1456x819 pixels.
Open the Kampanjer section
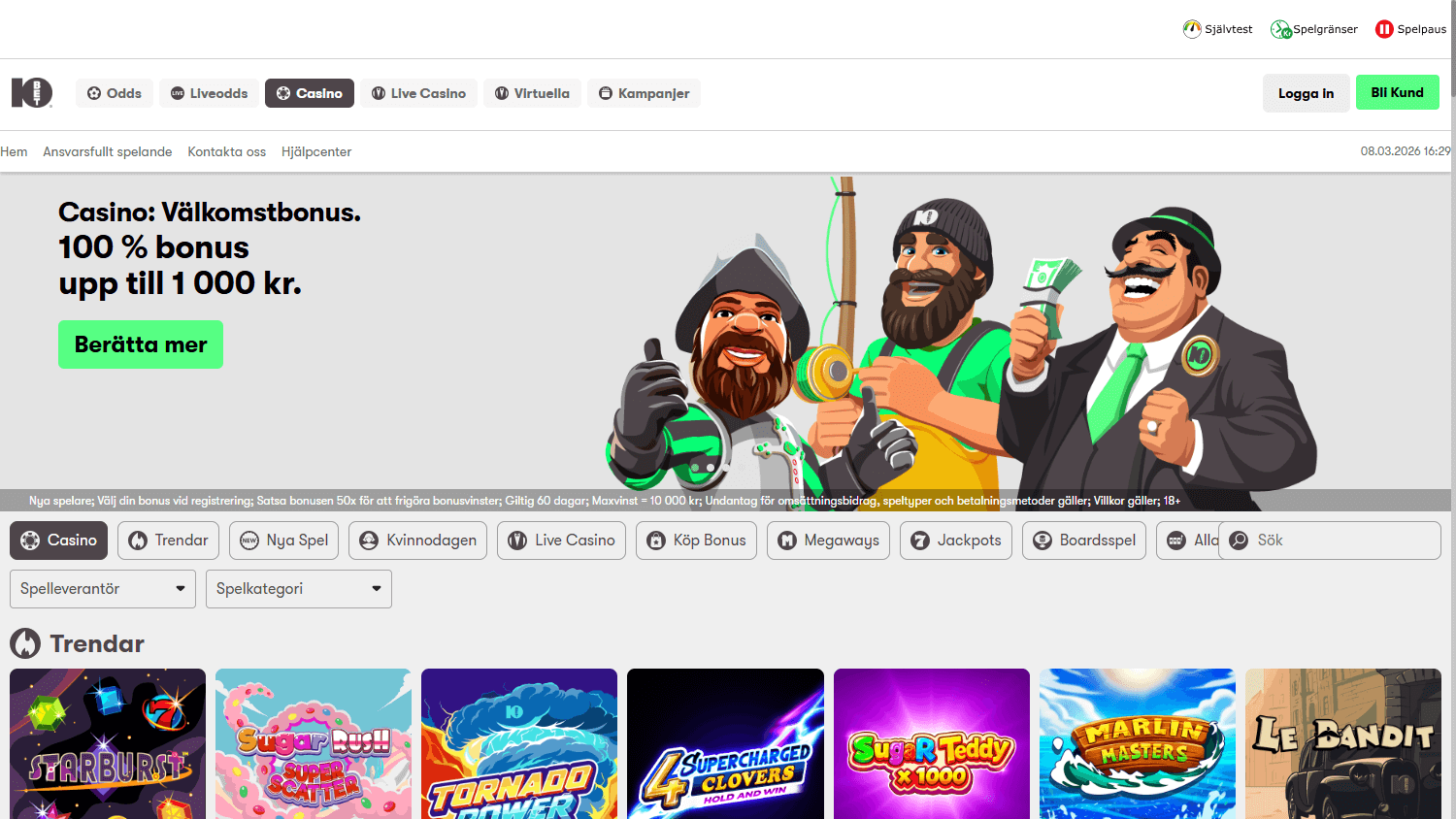[x=644, y=93]
